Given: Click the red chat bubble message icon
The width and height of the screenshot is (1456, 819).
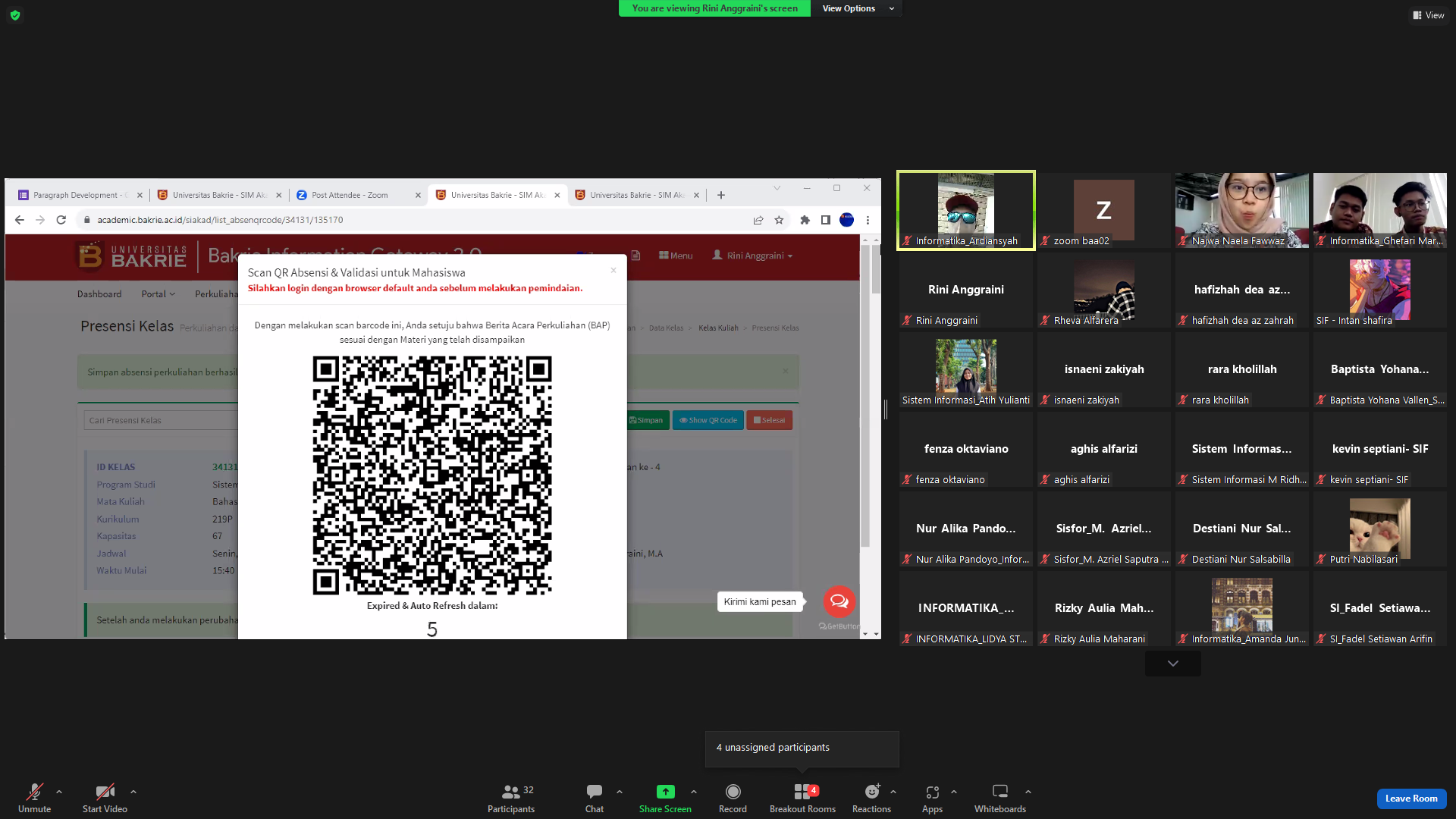Looking at the screenshot, I should (839, 601).
